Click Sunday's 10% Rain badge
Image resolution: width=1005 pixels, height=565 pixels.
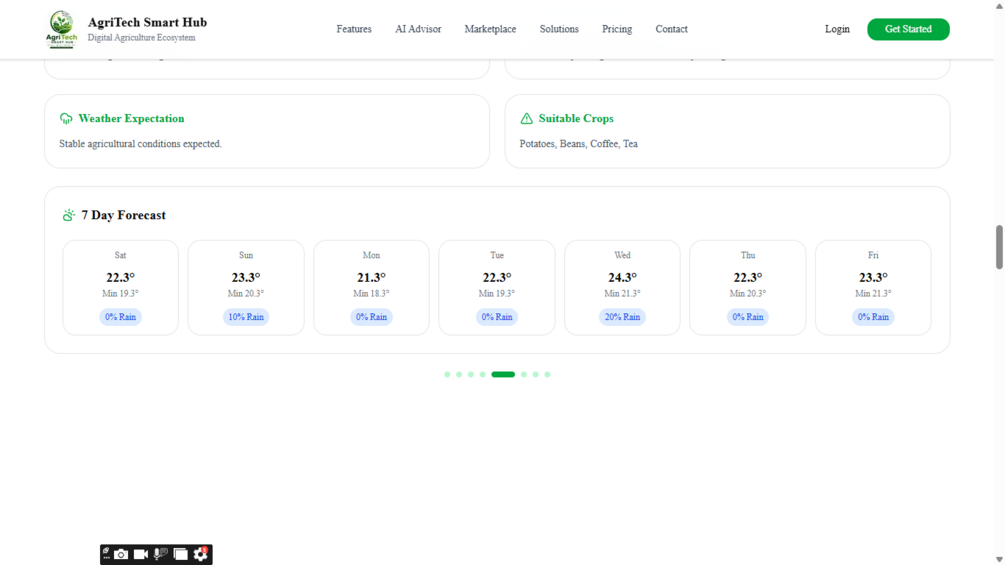point(246,317)
